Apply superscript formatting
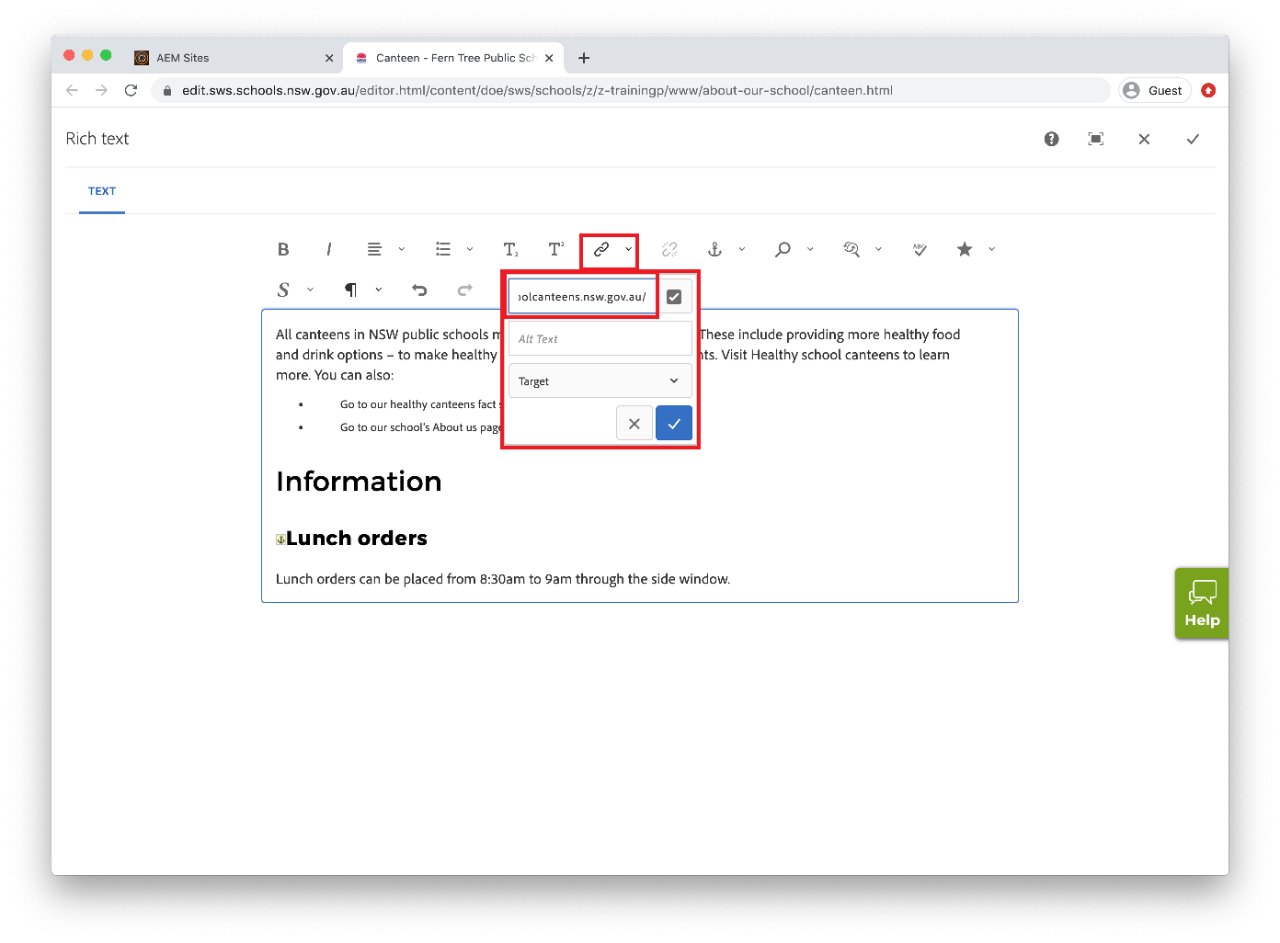1280x943 pixels. click(556, 249)
